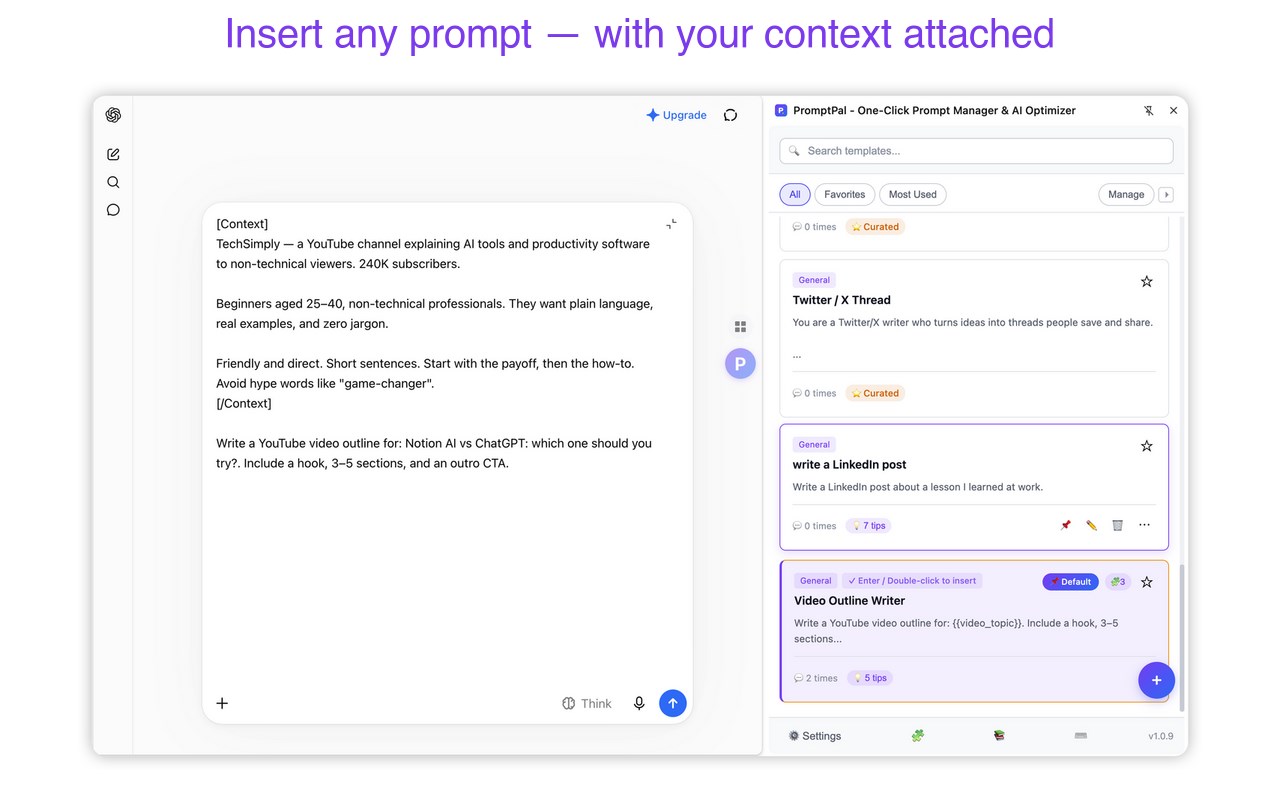This screenshot has width=1280, height=800.
Task: Click the Upgrade link
Action: click(676, 115)
